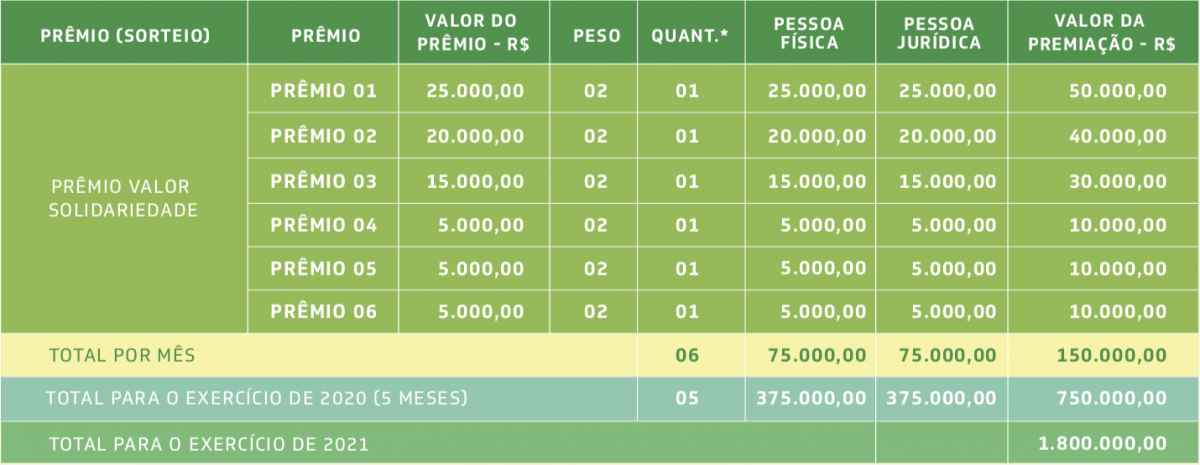Click the PRÊMIO (SORTEIO) column header
This screenshot has height=465, width=1200.
click(125, 35)
